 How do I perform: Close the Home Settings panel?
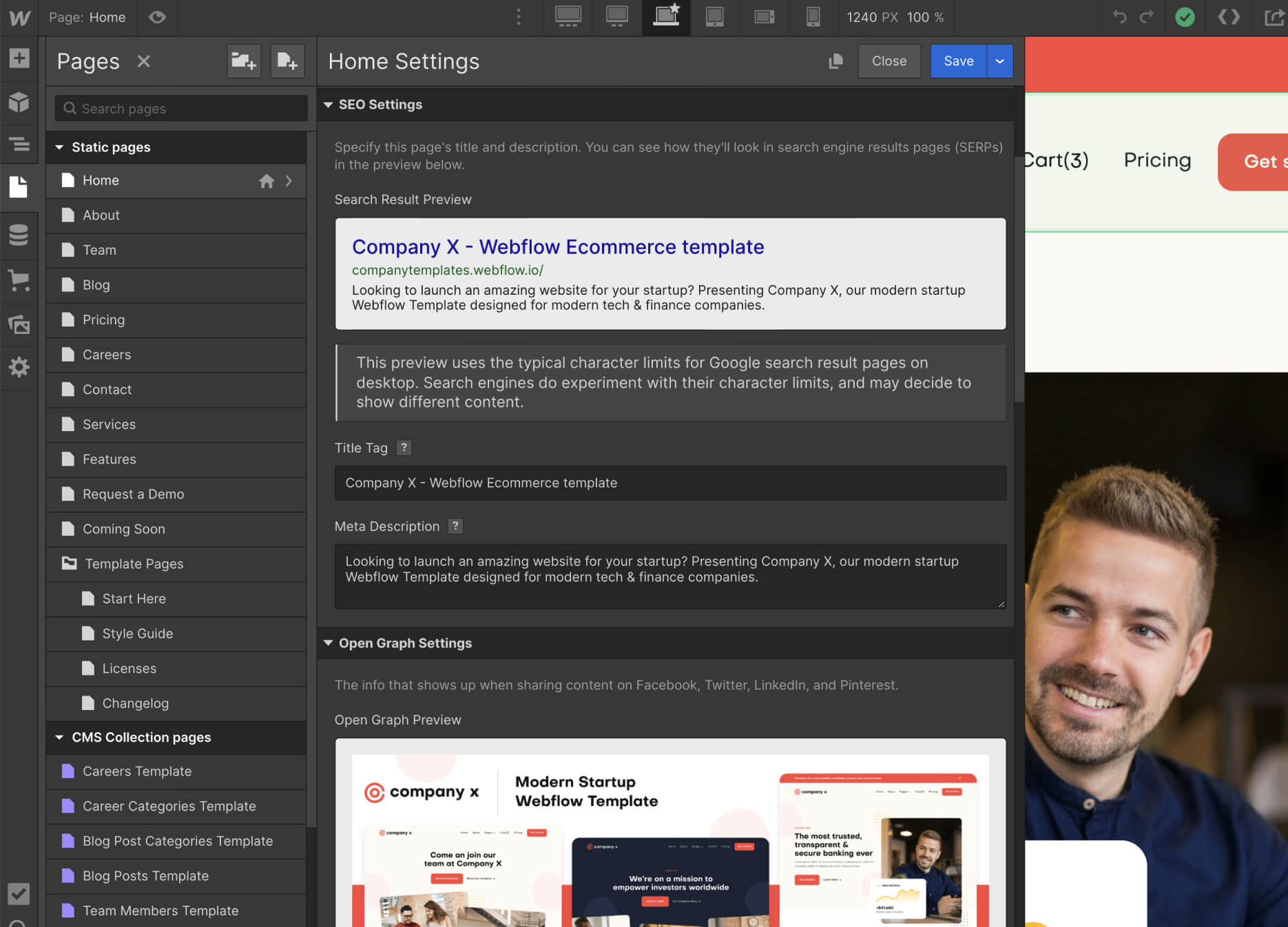click(x=889, y=61)
